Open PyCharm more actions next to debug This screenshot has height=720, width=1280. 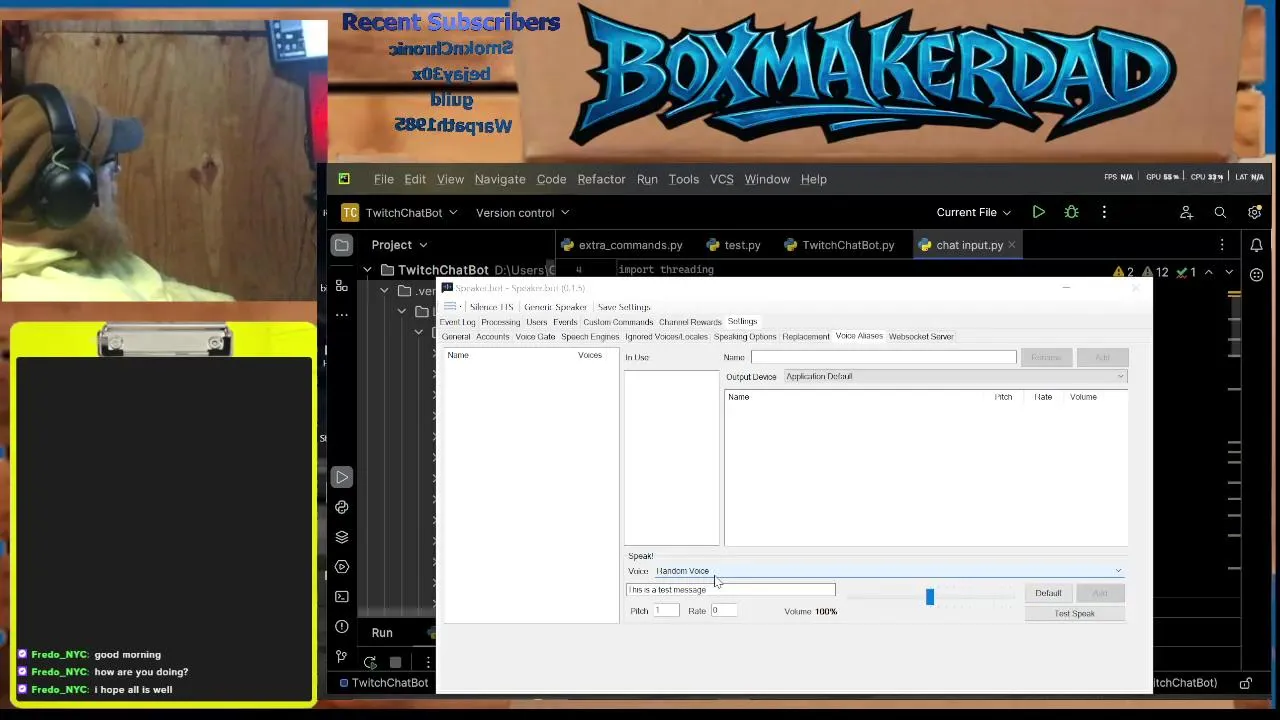pyautogui.click(x=1104, y=212)
